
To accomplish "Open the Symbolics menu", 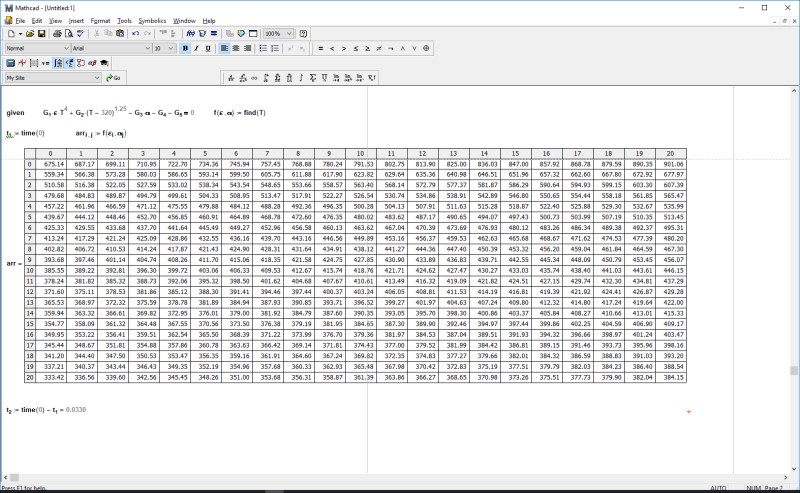I will click(152, 21).
